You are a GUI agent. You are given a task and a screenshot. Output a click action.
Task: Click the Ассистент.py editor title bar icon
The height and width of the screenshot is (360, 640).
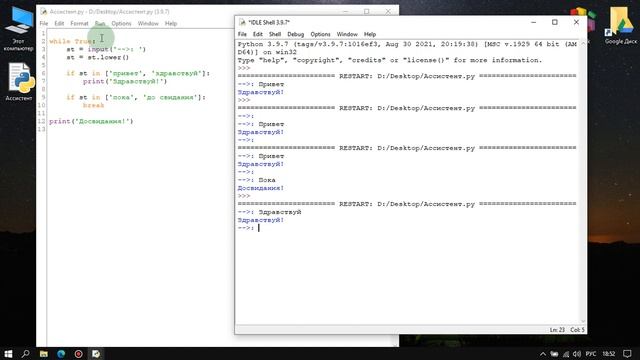[44, 11]
